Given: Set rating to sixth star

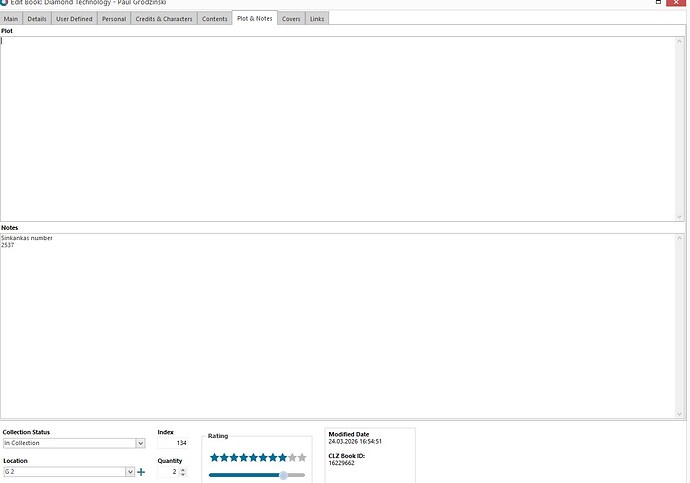Looking at the screenshot, I should (x=263, y=457).
